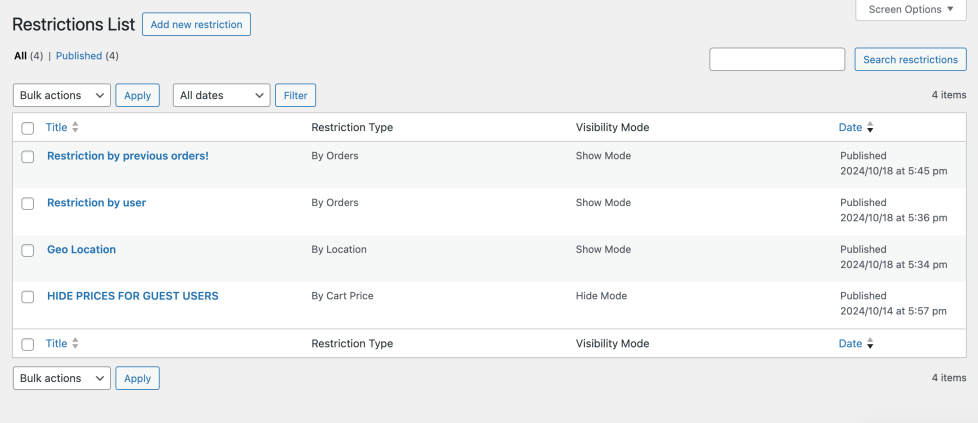Tick checkbox for Restriction by previous orders

click(x=28, y=157)
